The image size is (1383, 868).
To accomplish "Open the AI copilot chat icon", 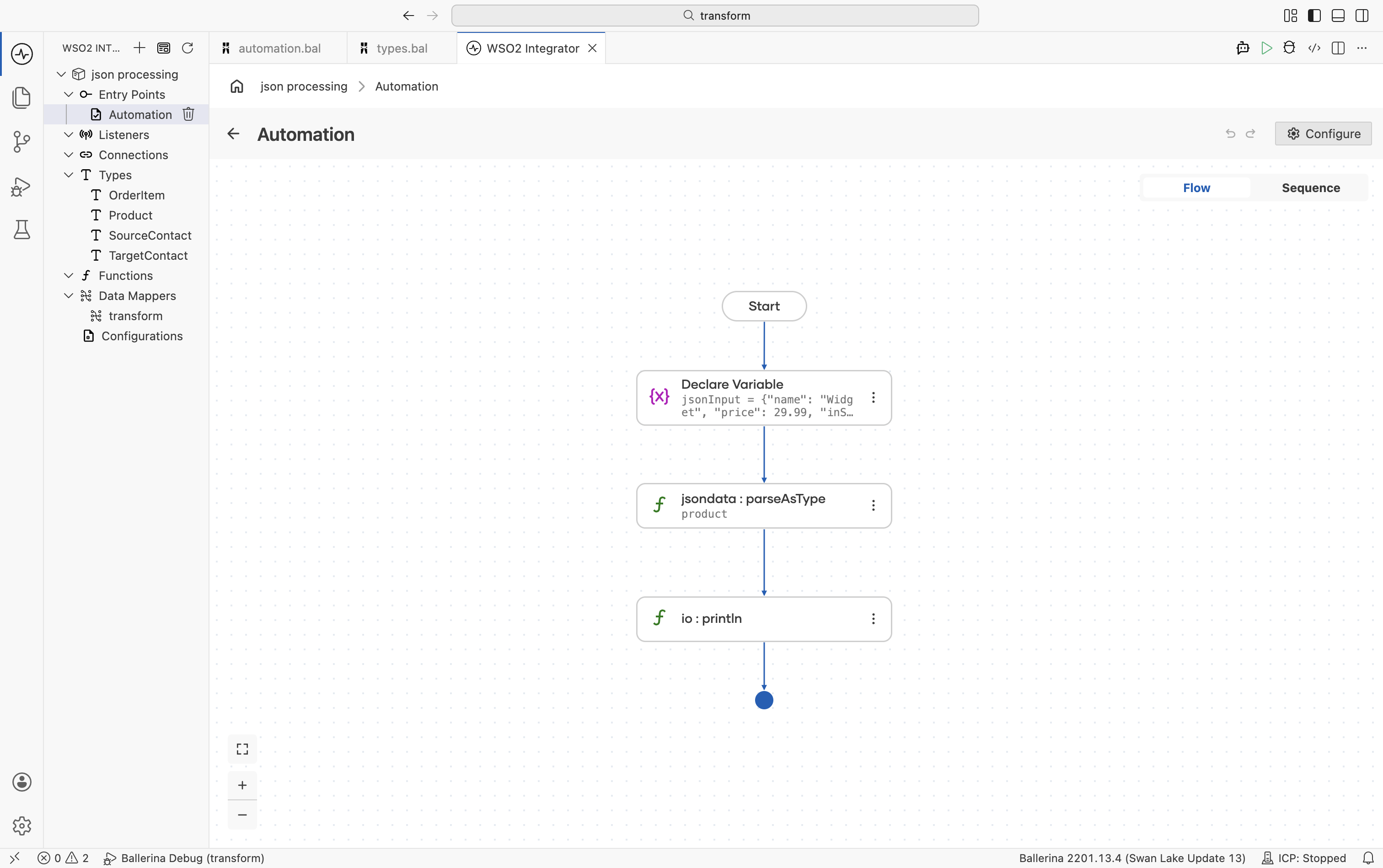I will (1243, 48).
